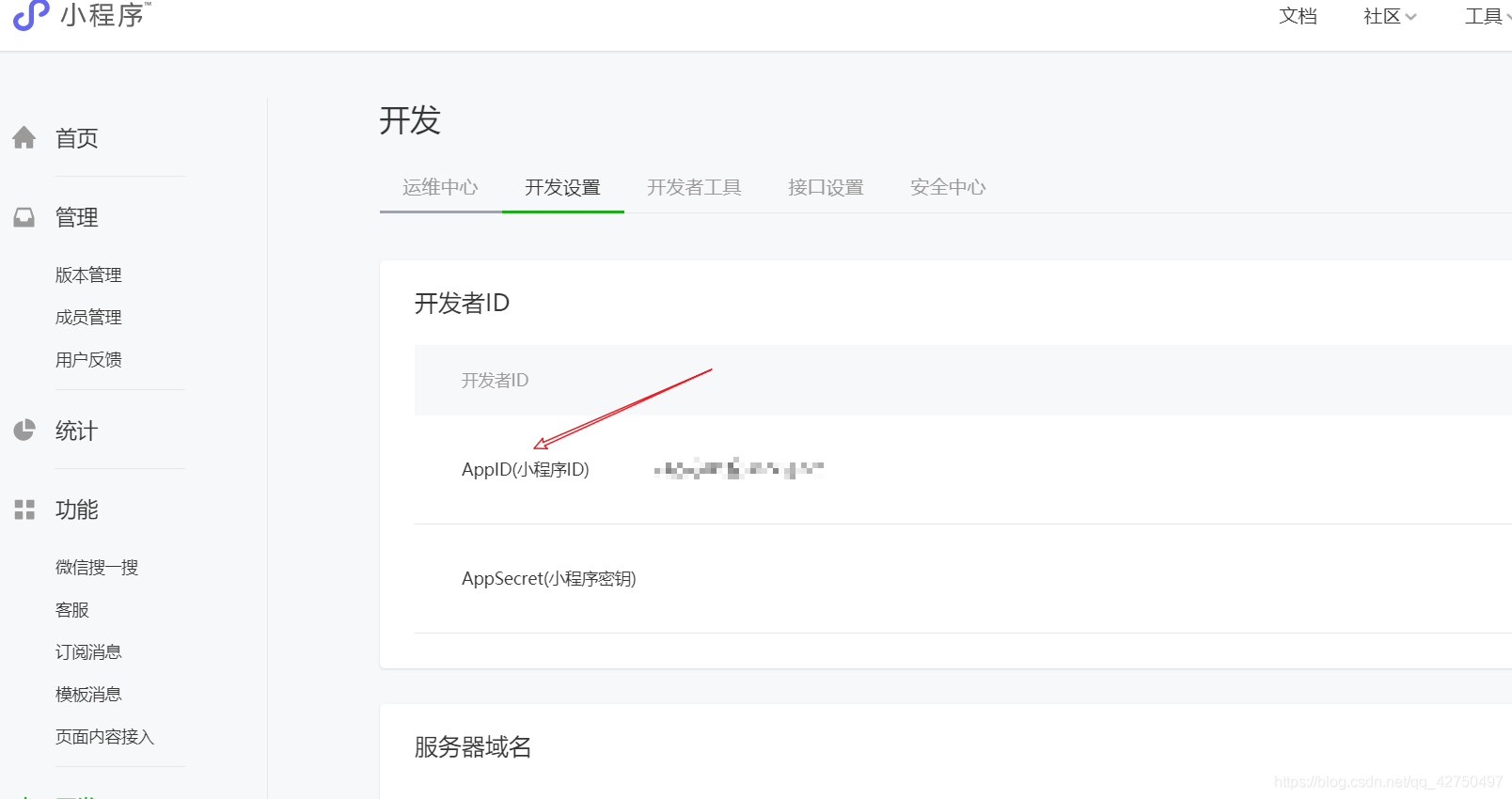Click the 开发者ID section heading
This screenshot has height=799, width=1512.
(x=462, y=303)
